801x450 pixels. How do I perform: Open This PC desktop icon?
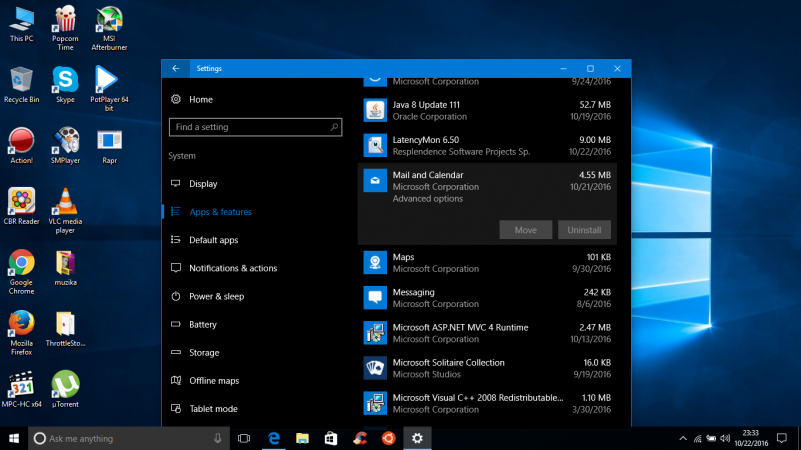coord(21,25)
